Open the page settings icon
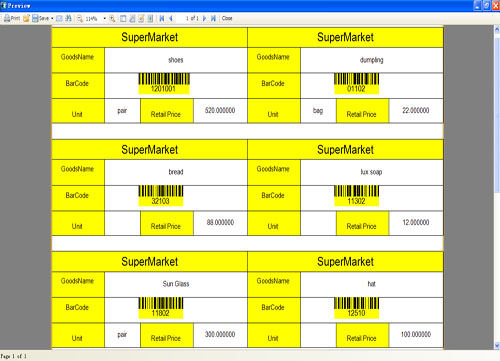The height and width of the screenshot is (361, 500). point(132,18)
